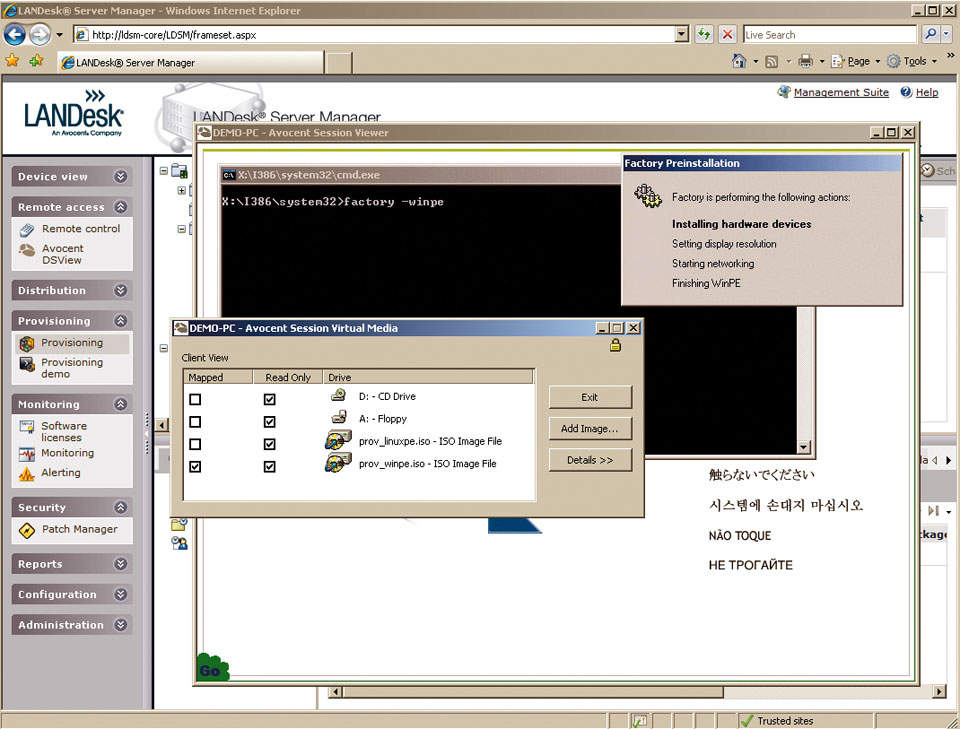This screenshot has width=960, height=729.
Task: Click the Add Image... button
Action: tap(590, 428)
